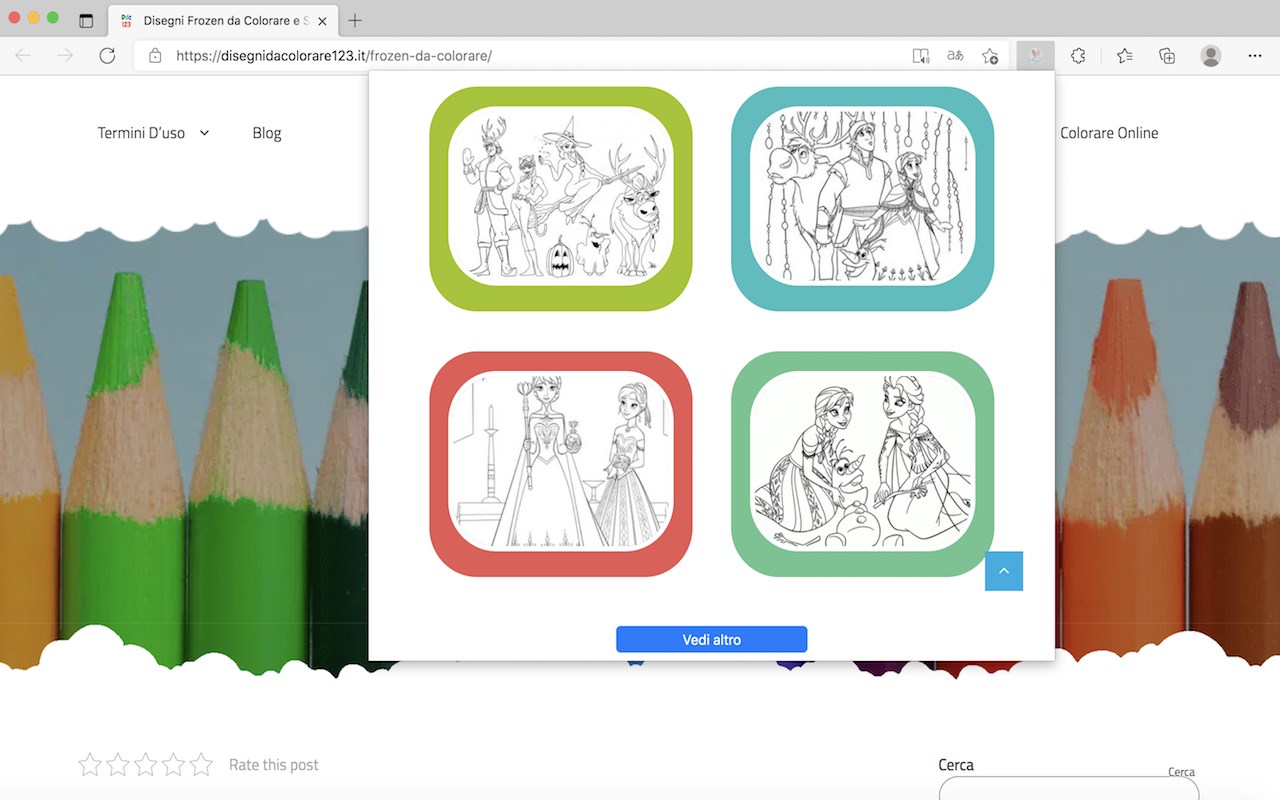1280x800 pixels.
Task: Open a new tab with plus button
Action: [355, 20]
